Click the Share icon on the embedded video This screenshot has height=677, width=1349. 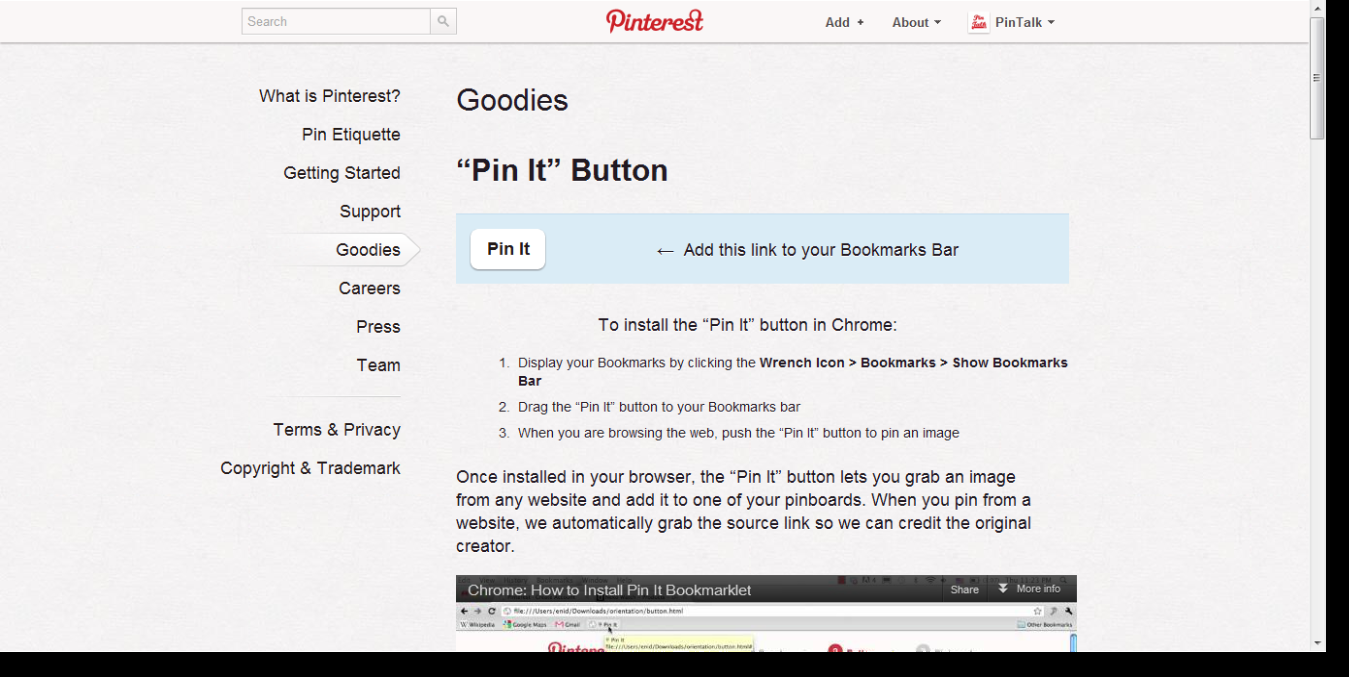click(x=963, y=590)
